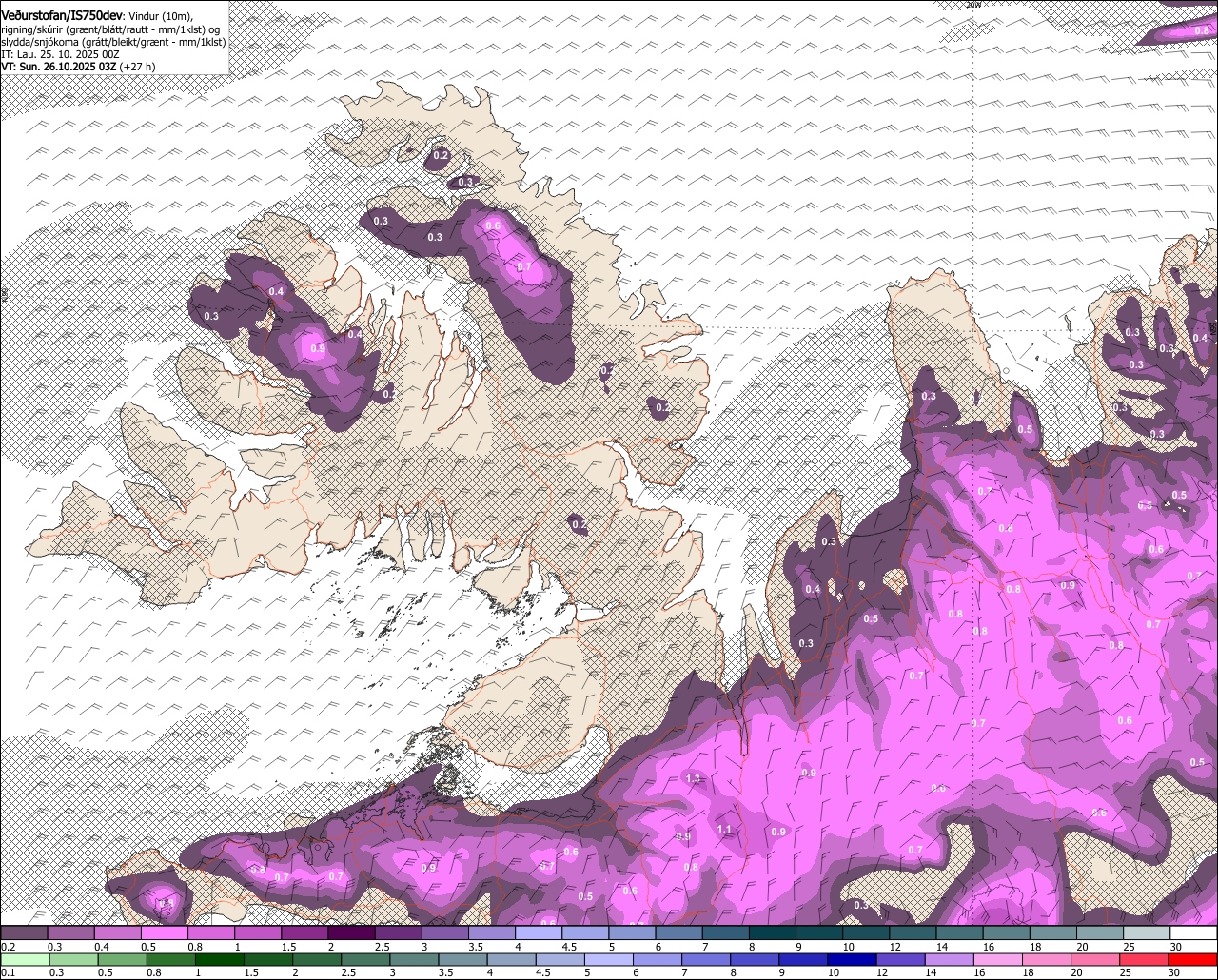This screenshot has height=980, width=1218.
Task: Select lower legend dark blue swatch between 10 and 12
Action: pos(852,960)
